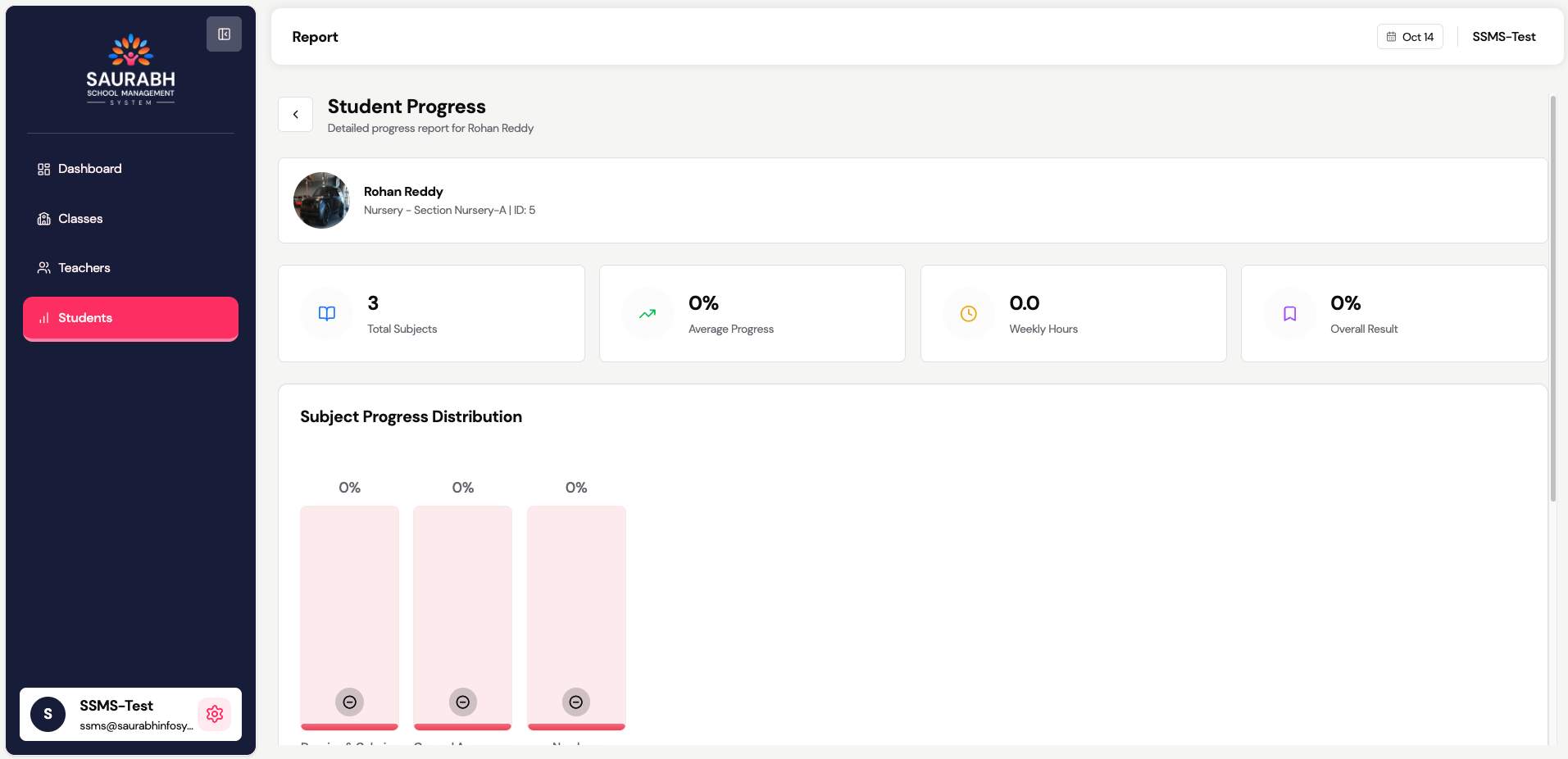
Task: Click the minus icon on second subject bar
Action: click(x=462, y=702)
